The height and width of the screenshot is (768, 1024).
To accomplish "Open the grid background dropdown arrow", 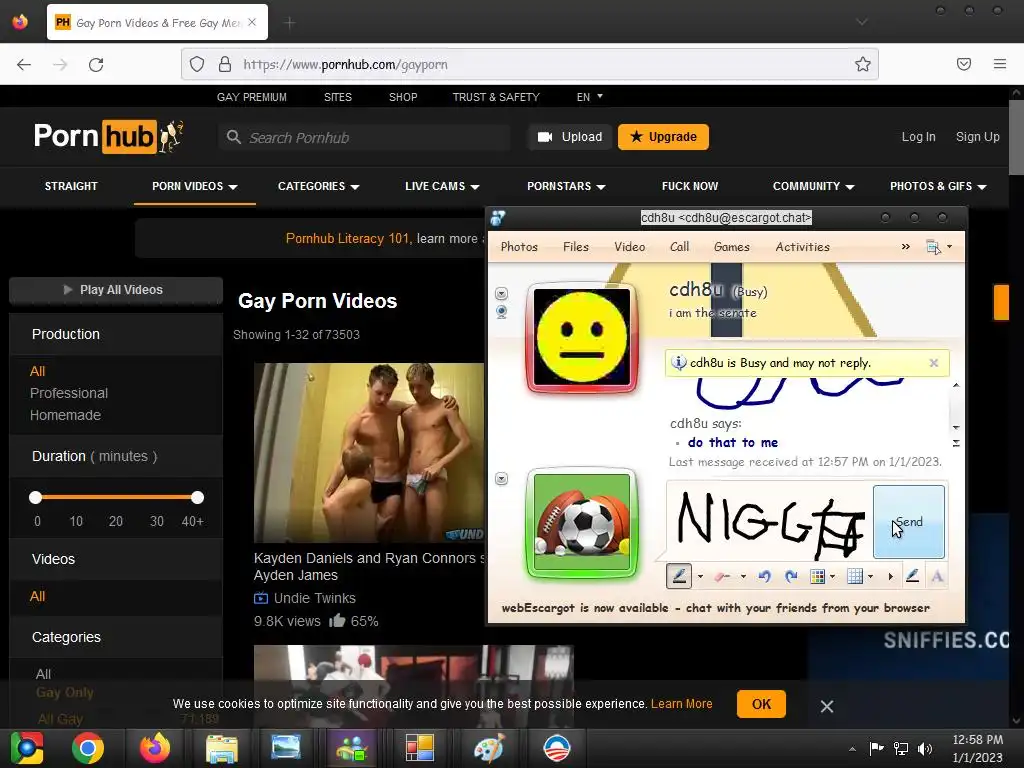I will [x=871, y=577].
